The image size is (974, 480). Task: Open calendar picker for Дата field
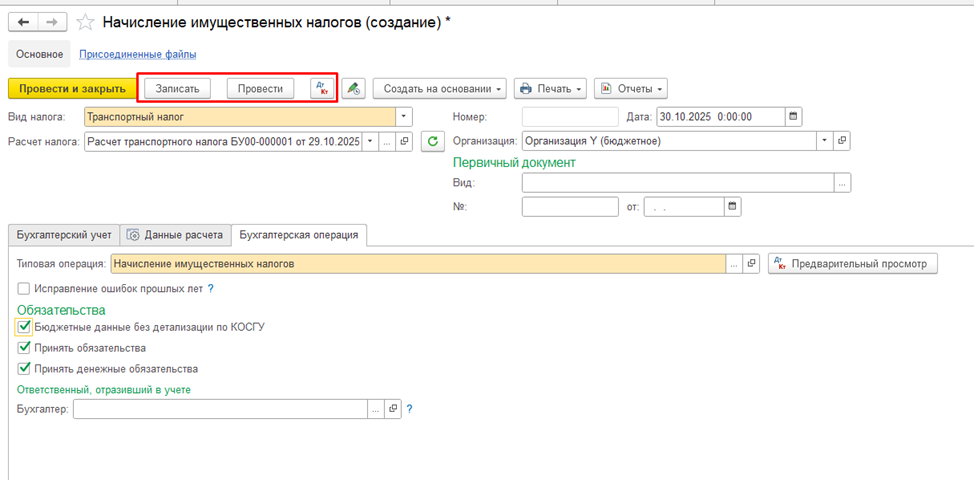pos(793,116)
